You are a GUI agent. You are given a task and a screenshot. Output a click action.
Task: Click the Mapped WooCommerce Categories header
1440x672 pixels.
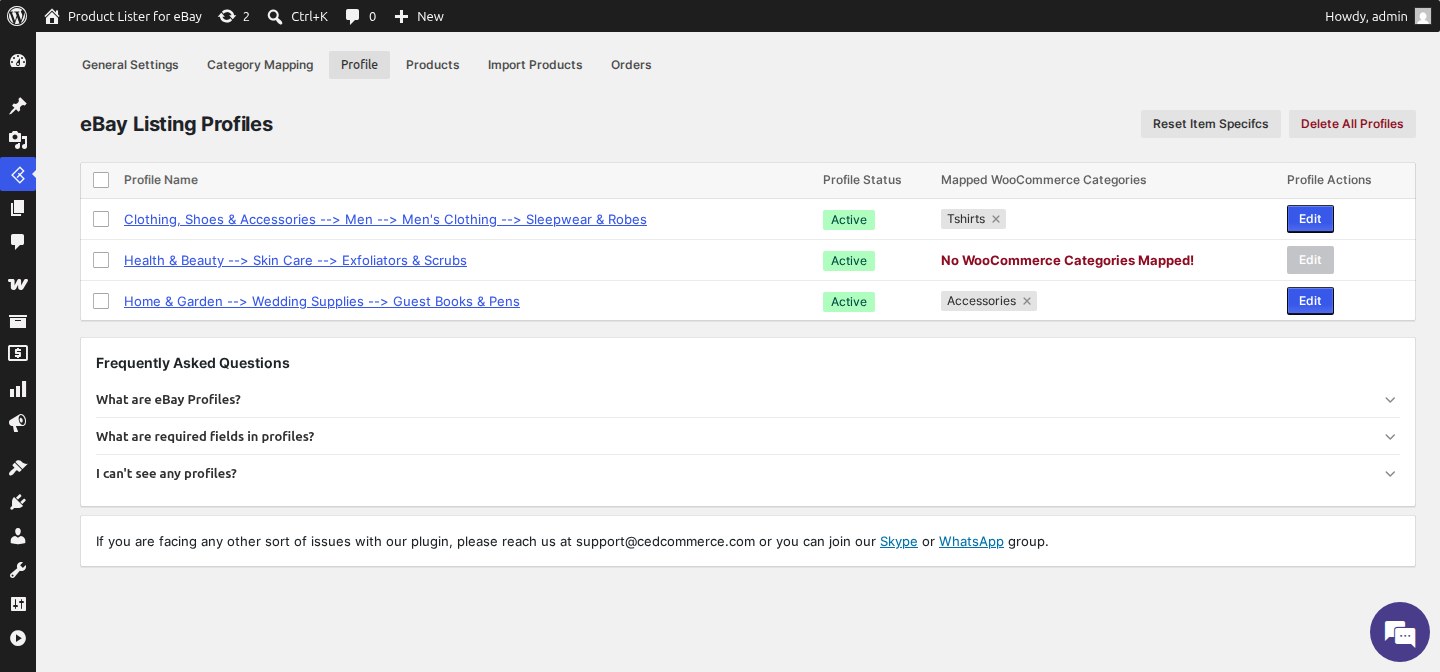1043,180
